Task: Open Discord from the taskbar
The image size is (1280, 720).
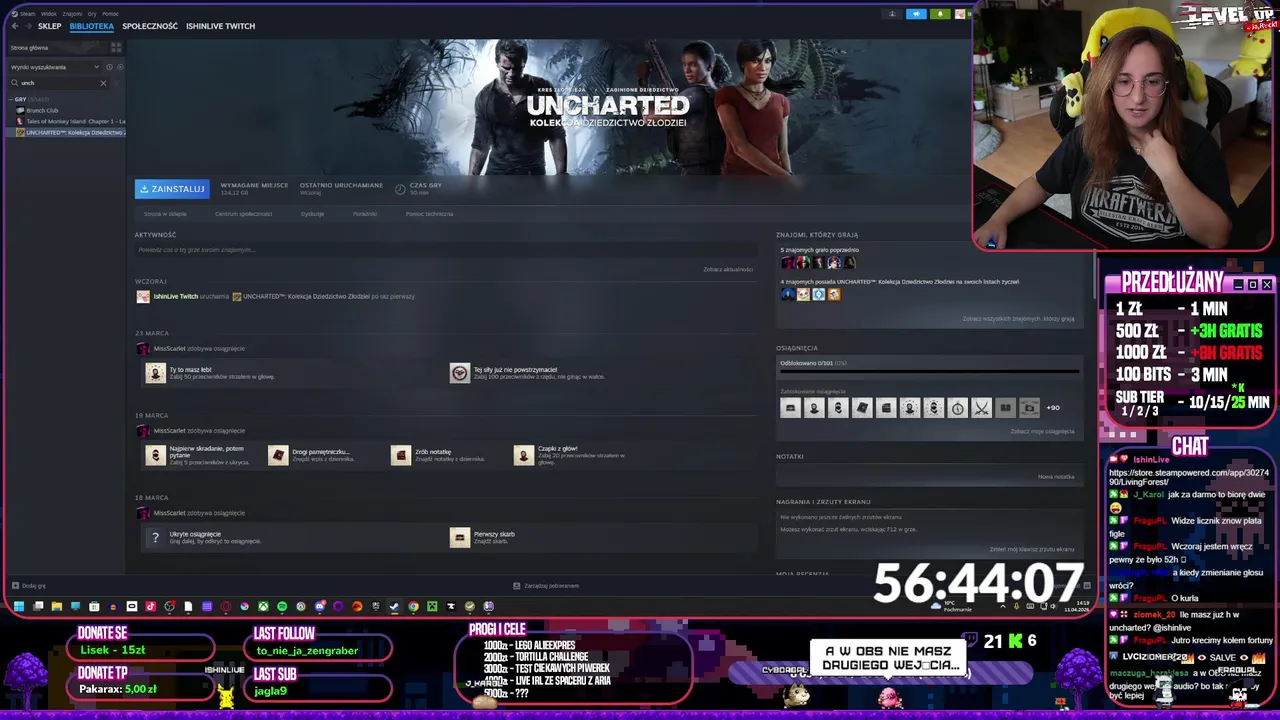Action: [x=319, y=606]
